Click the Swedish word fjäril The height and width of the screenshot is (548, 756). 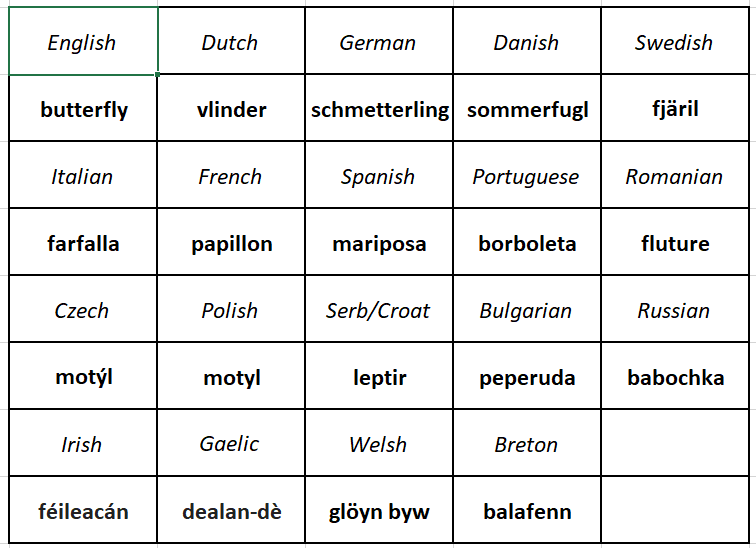pos(675,109)
